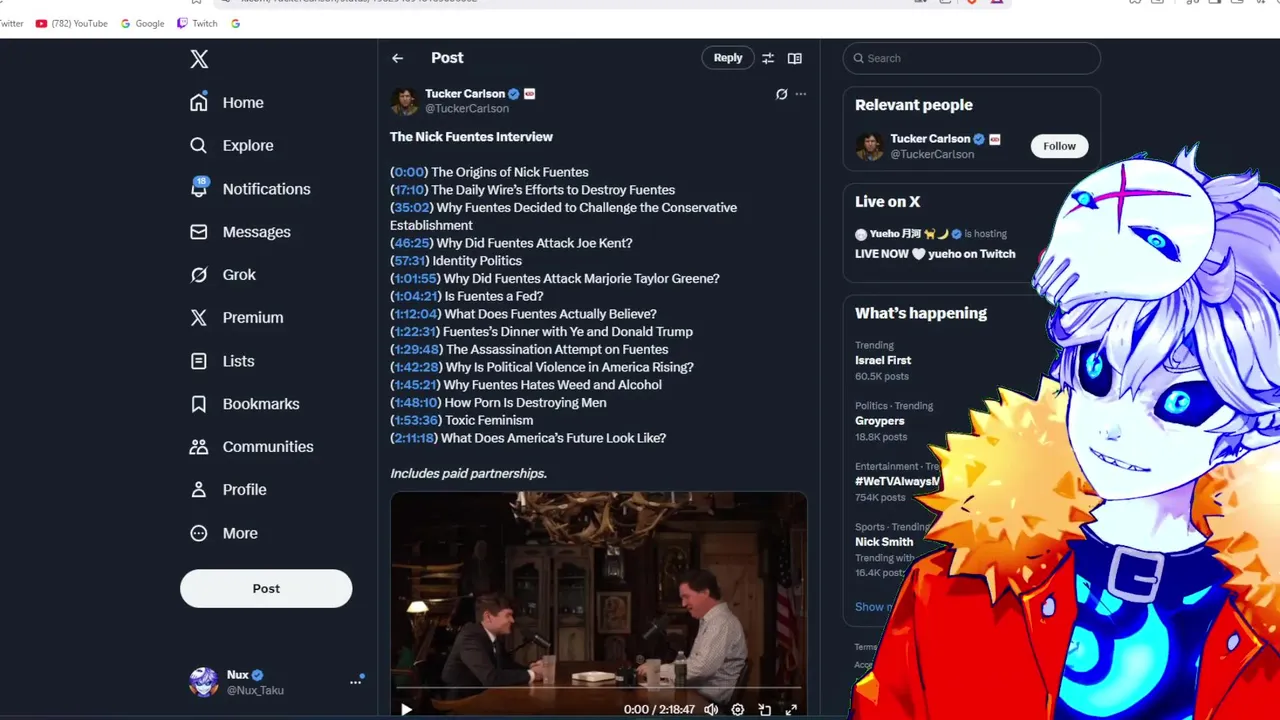
Task: Click Grok explain icon on the post
Action: tap(782, 94)
